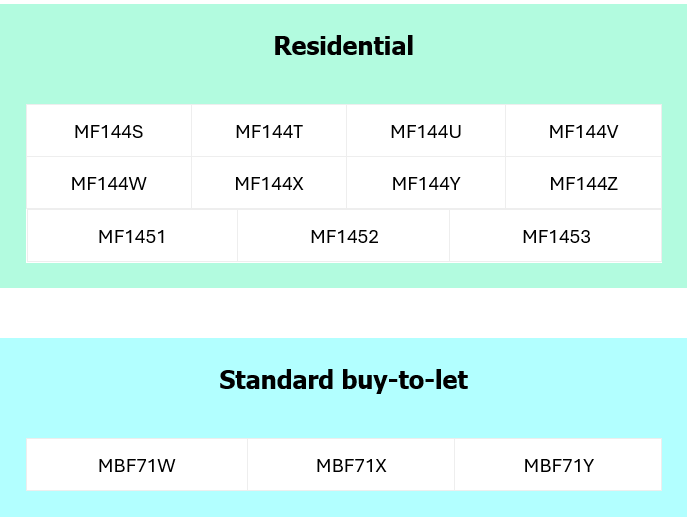Click the MF1451 residential code
Image resolution: width=692 pixels, height=521 pixels.
(x=132, y=236)
